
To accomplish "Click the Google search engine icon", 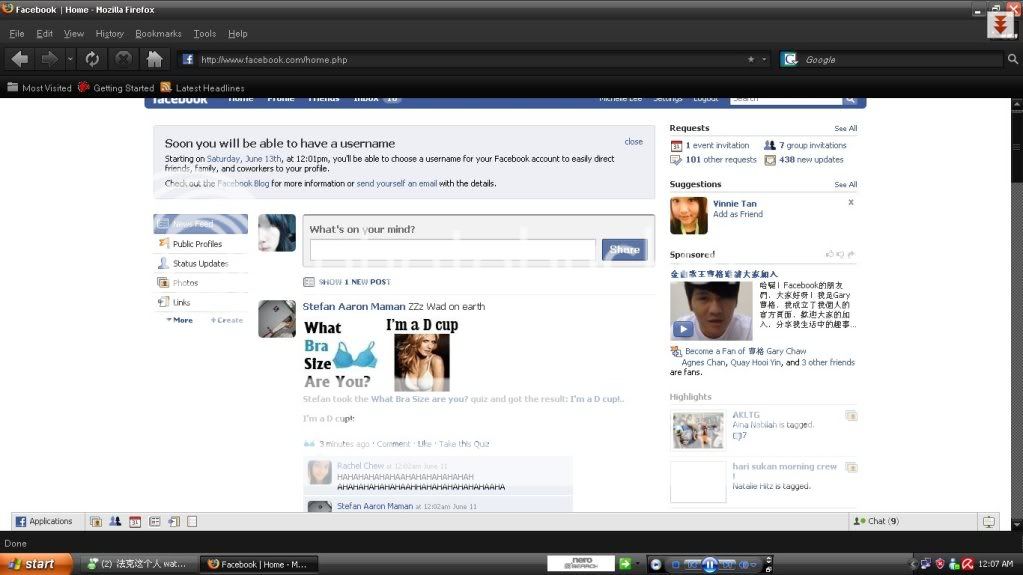I will (x=790, y=59).
